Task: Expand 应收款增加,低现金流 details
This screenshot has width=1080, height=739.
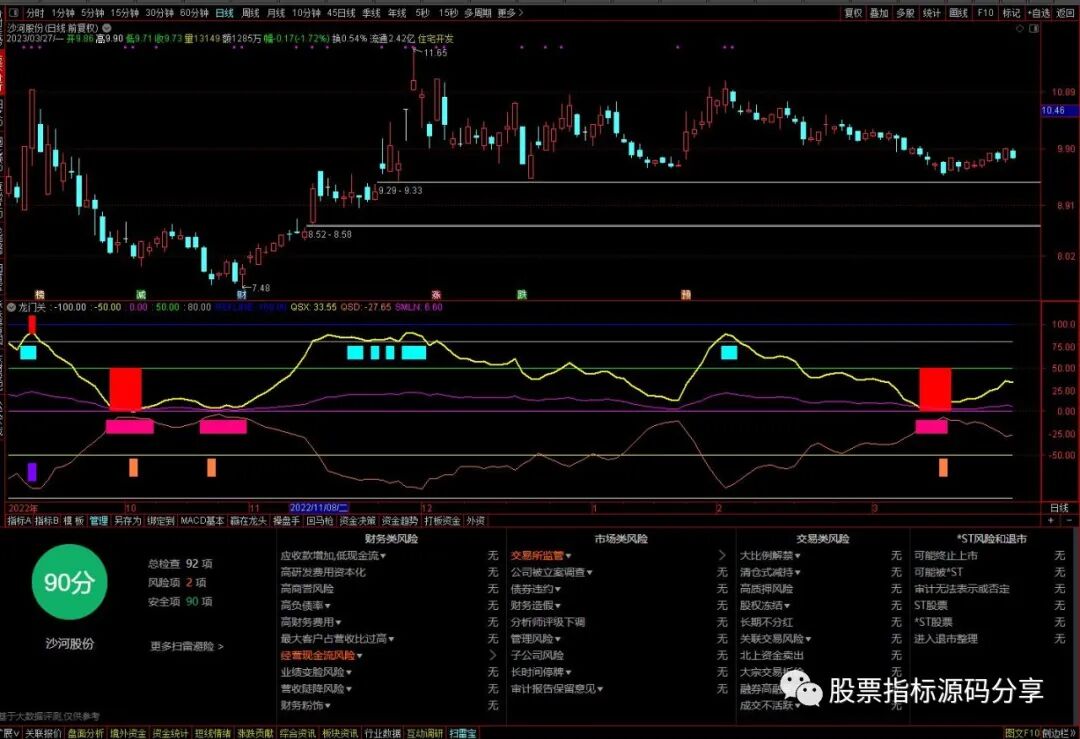Action: [333, 555]
